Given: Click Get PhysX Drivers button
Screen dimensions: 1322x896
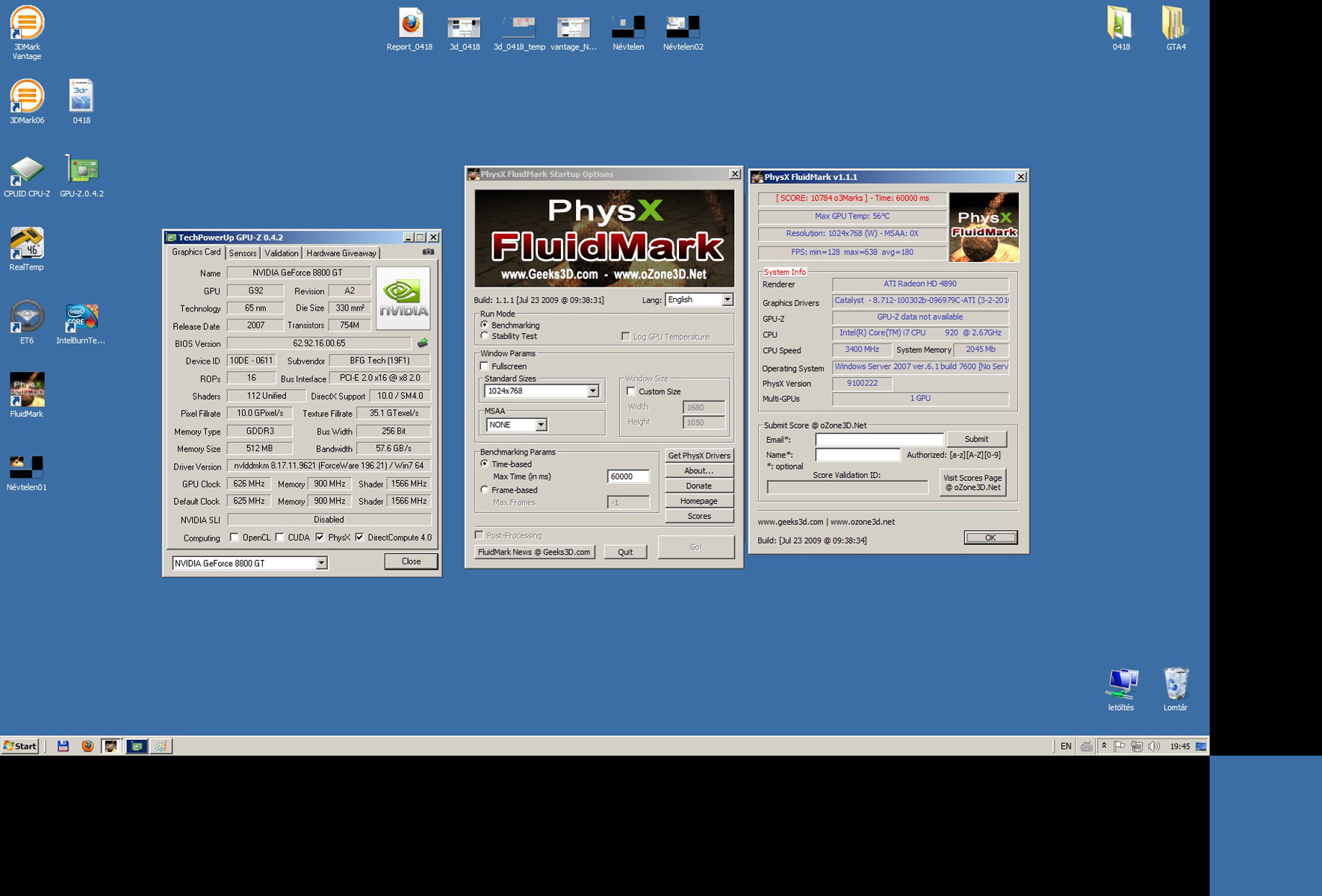Looking at the screenshot, I should tap(699, 455).
